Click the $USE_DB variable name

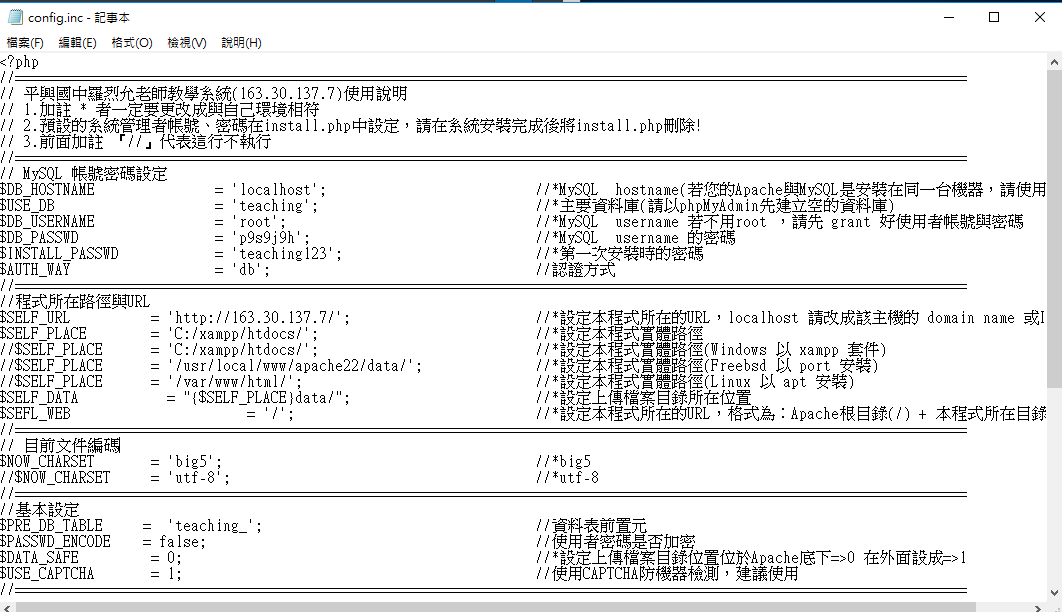28,206
